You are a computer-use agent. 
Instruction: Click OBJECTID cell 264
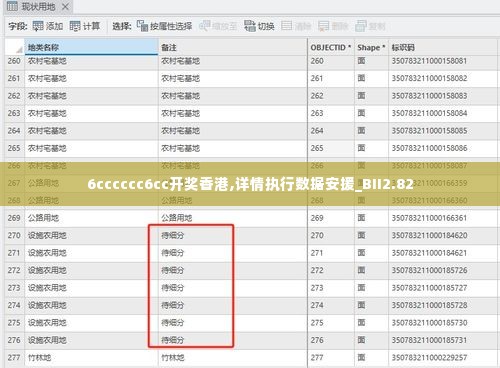click(331, 131)
